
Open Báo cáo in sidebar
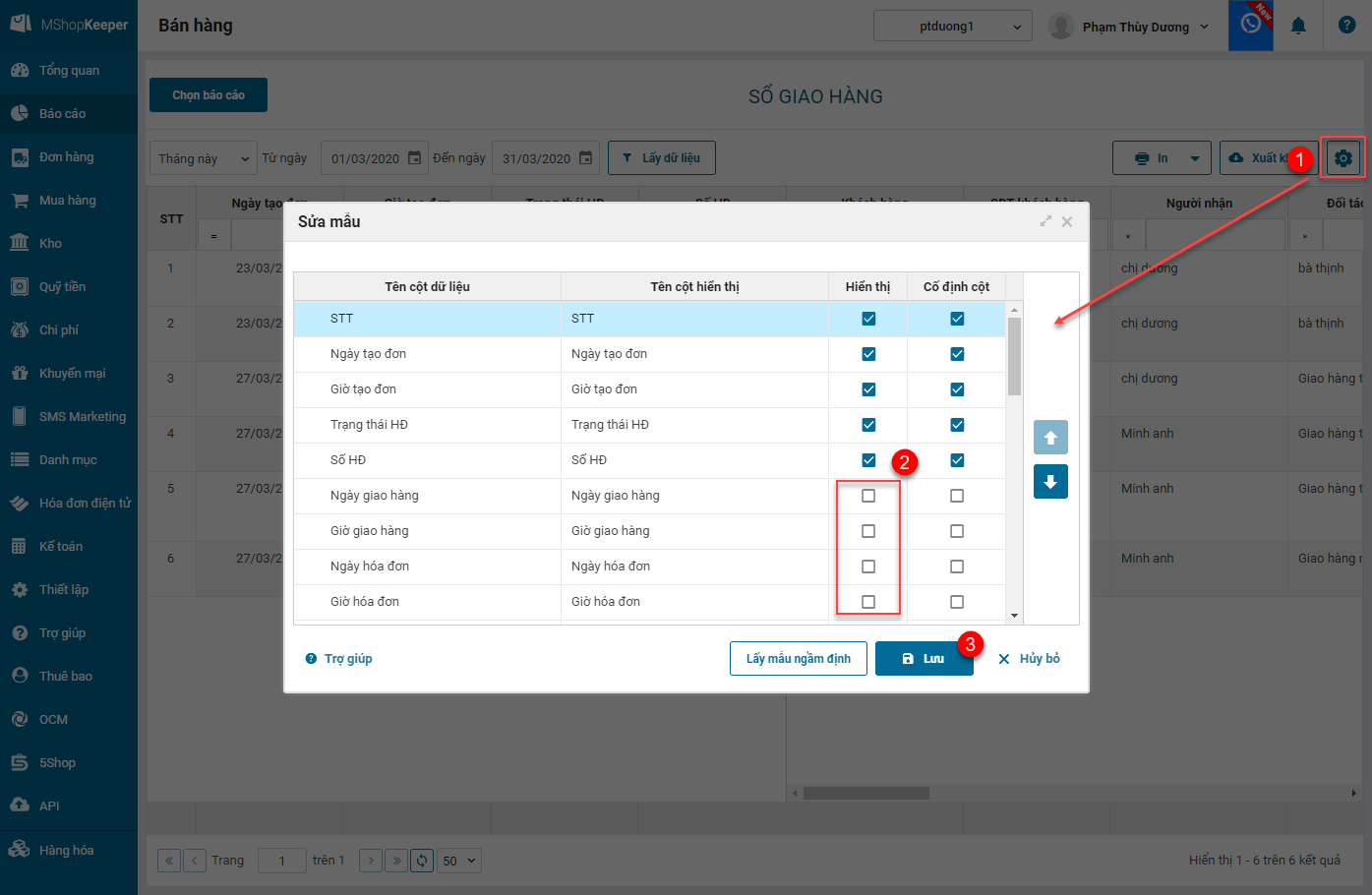tap(69, 114)
